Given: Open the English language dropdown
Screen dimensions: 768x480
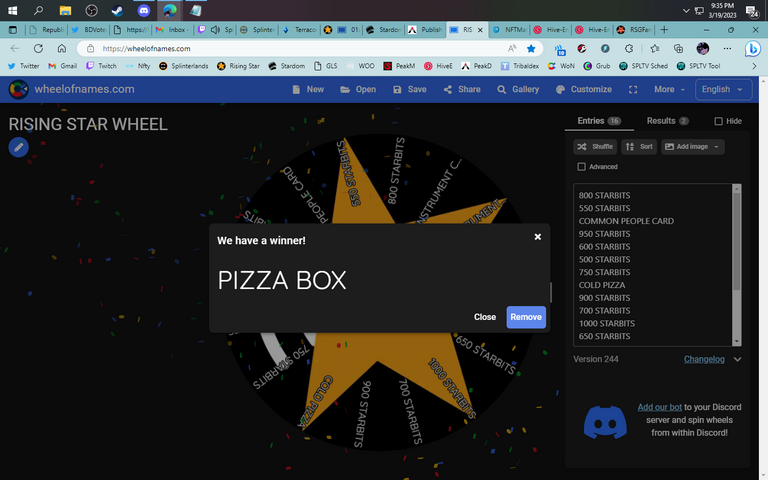Looking at the screenshot, I should (x=723, y=90).
